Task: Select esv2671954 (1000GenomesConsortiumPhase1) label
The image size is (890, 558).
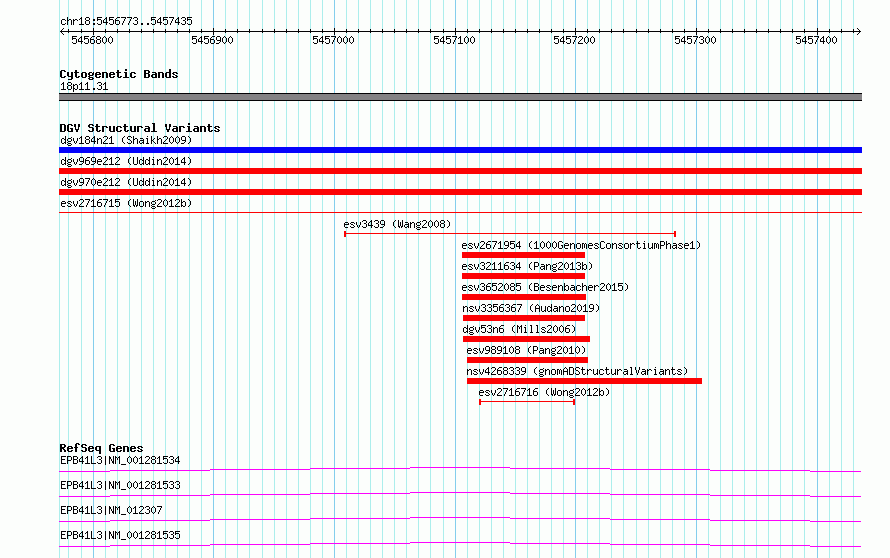Action: click(581, 245)
